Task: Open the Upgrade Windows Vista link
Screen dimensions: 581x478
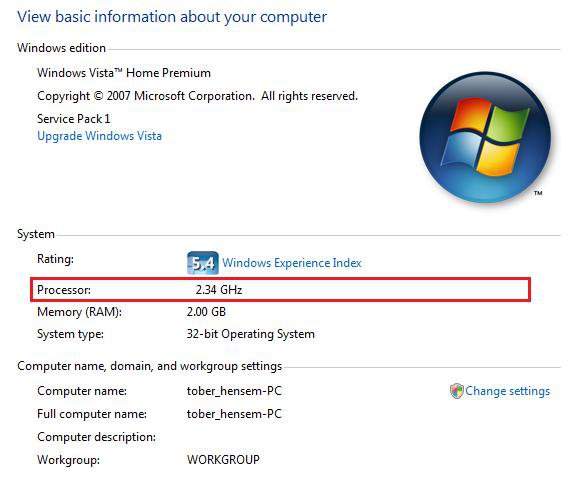Action: point(99,136)
